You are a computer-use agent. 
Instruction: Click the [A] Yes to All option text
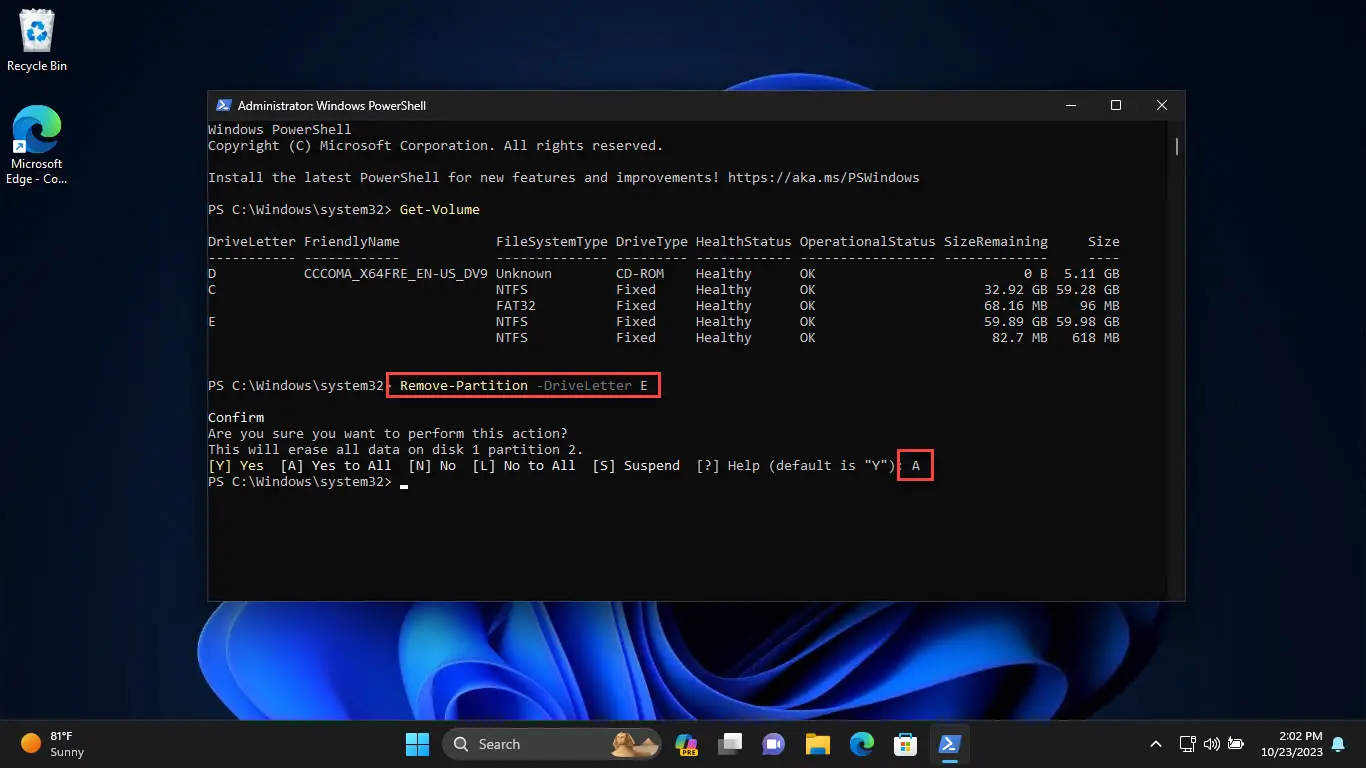point(336,466)
